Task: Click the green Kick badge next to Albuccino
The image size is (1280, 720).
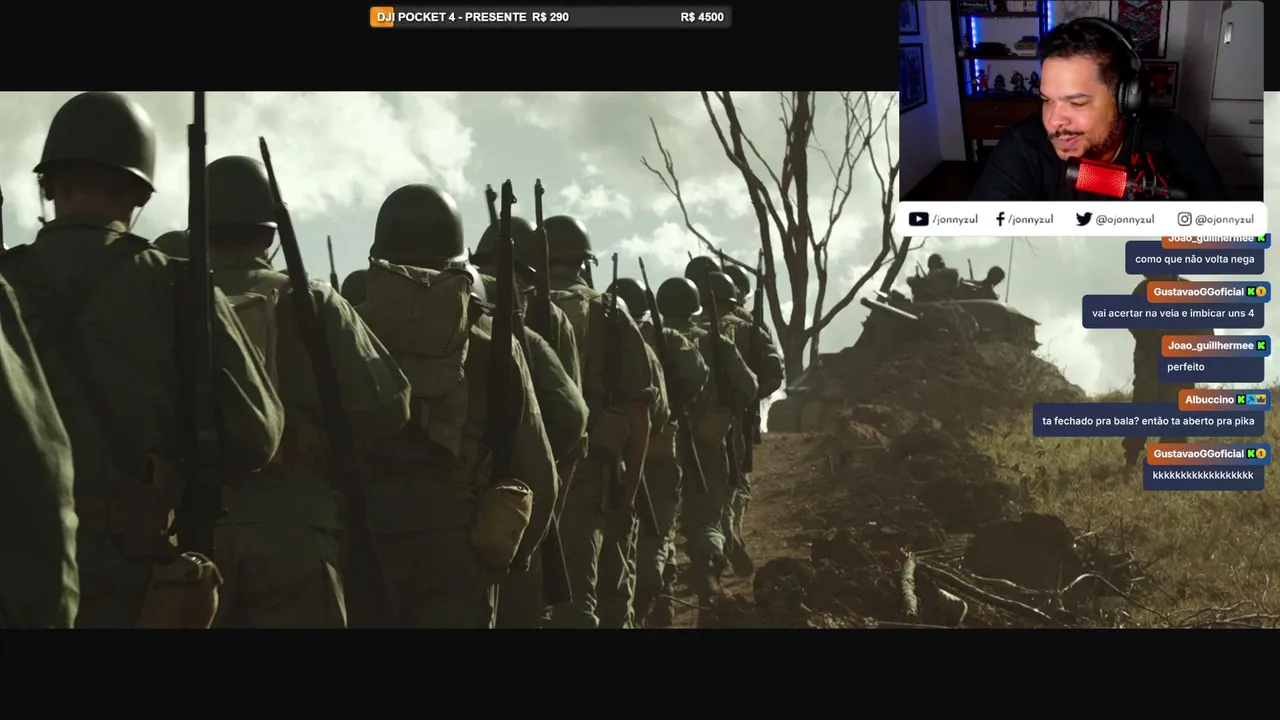Action: point(1241,400)
